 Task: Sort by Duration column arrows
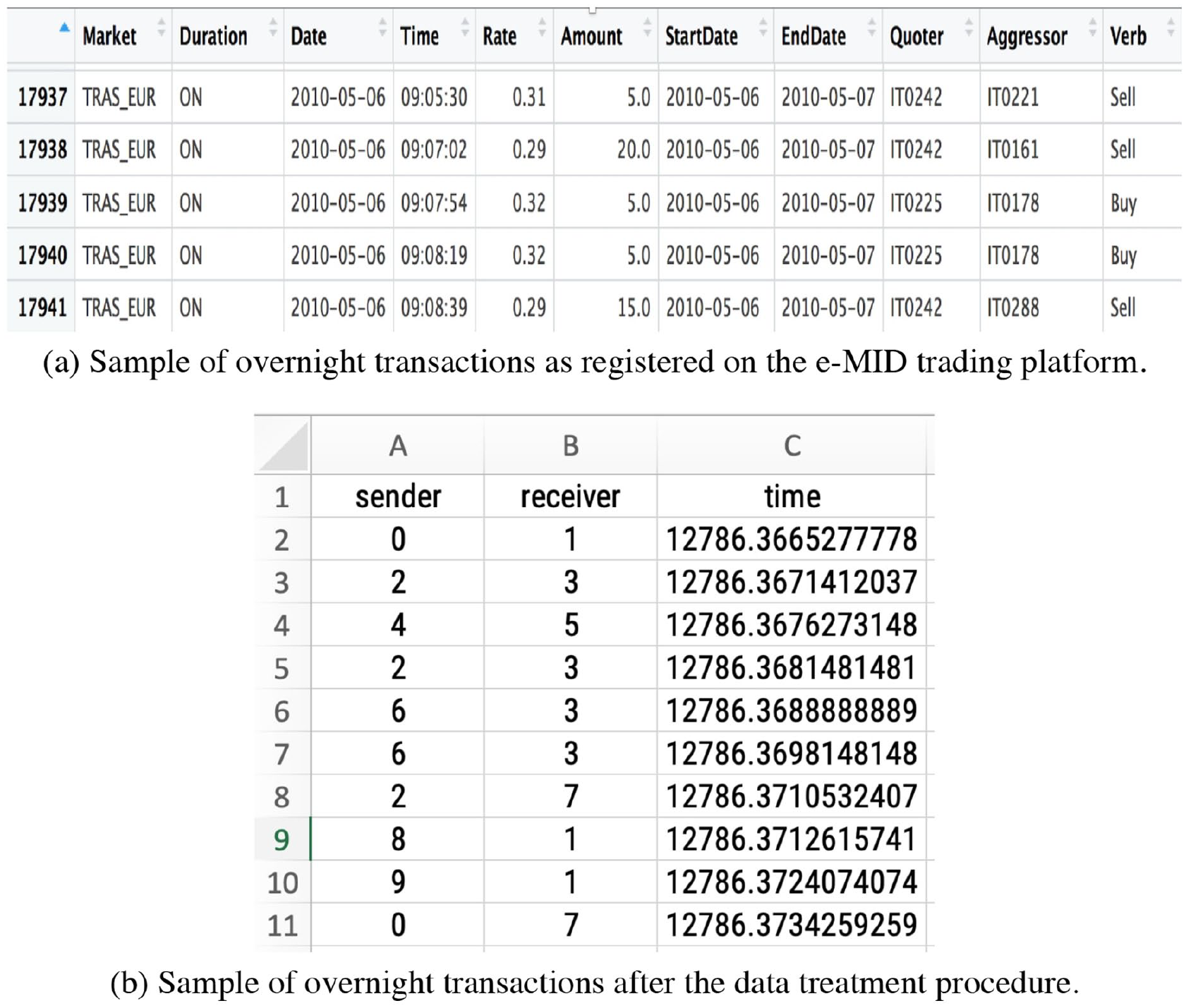273,28
